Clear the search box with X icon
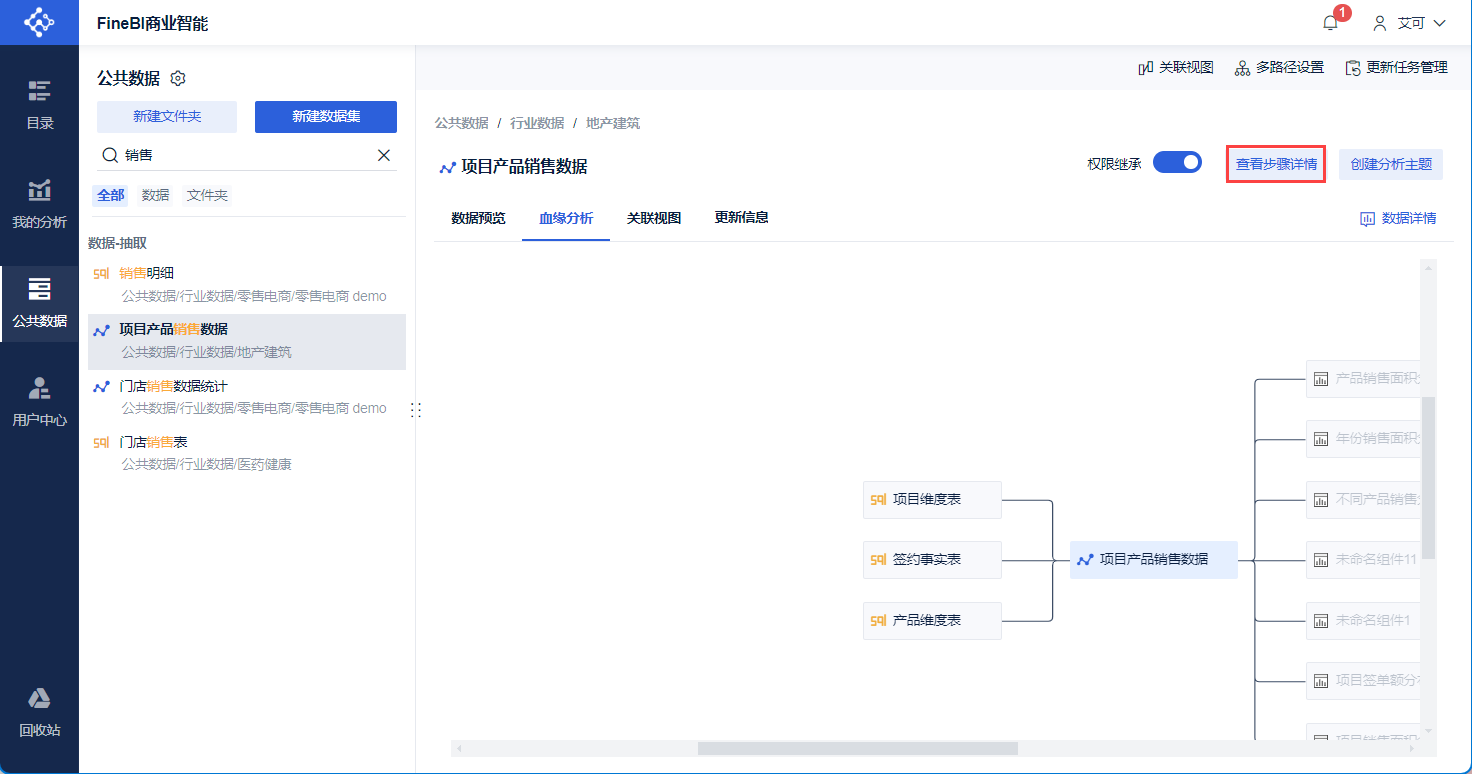The width and height of the screenshot is (1472, 774). pyautogui.click(x=384, y=155)
